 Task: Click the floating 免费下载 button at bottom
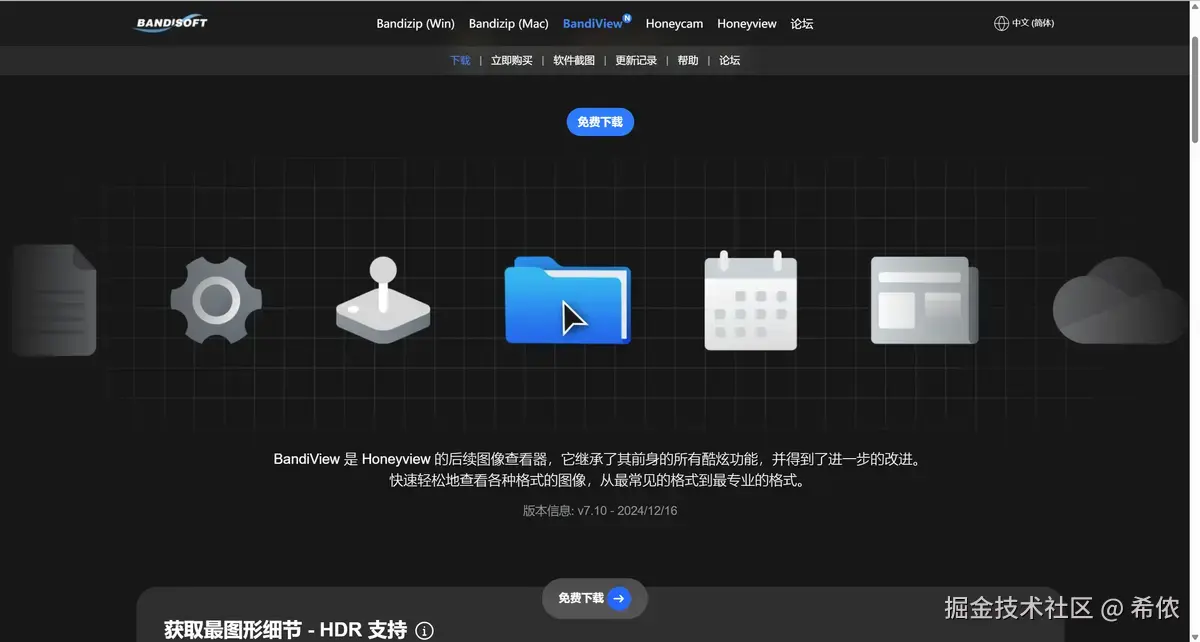tap(595, 598)
